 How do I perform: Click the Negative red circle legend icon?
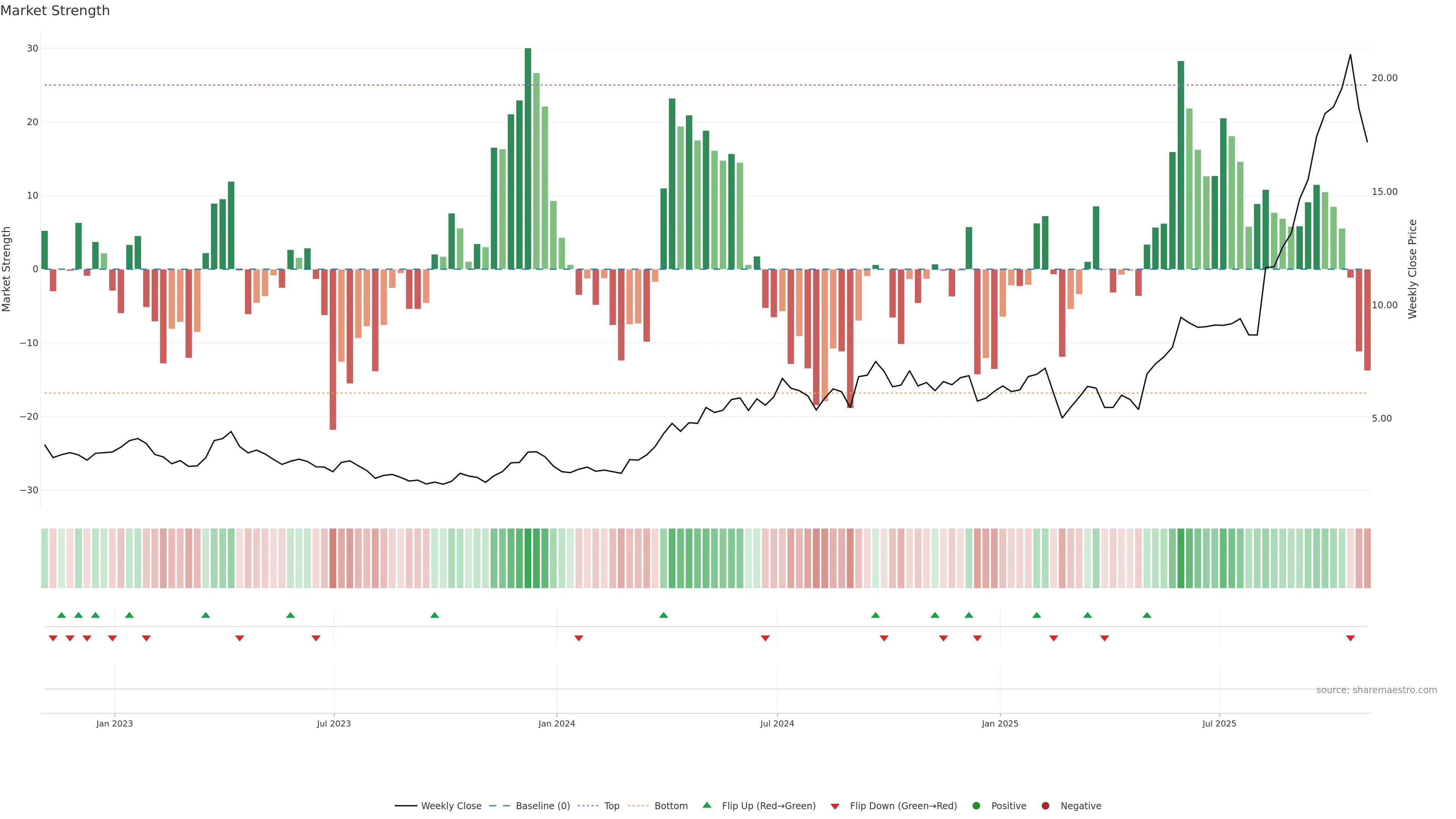(1045, 806)
